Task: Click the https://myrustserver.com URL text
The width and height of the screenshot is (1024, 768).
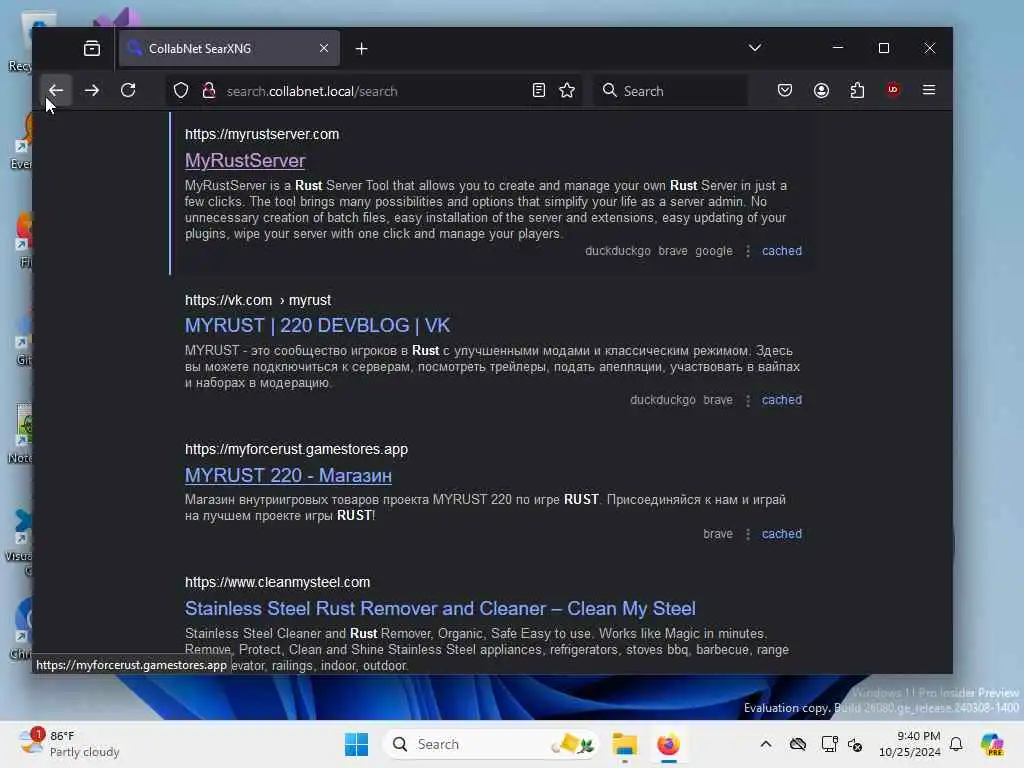Action: point(262,134)
